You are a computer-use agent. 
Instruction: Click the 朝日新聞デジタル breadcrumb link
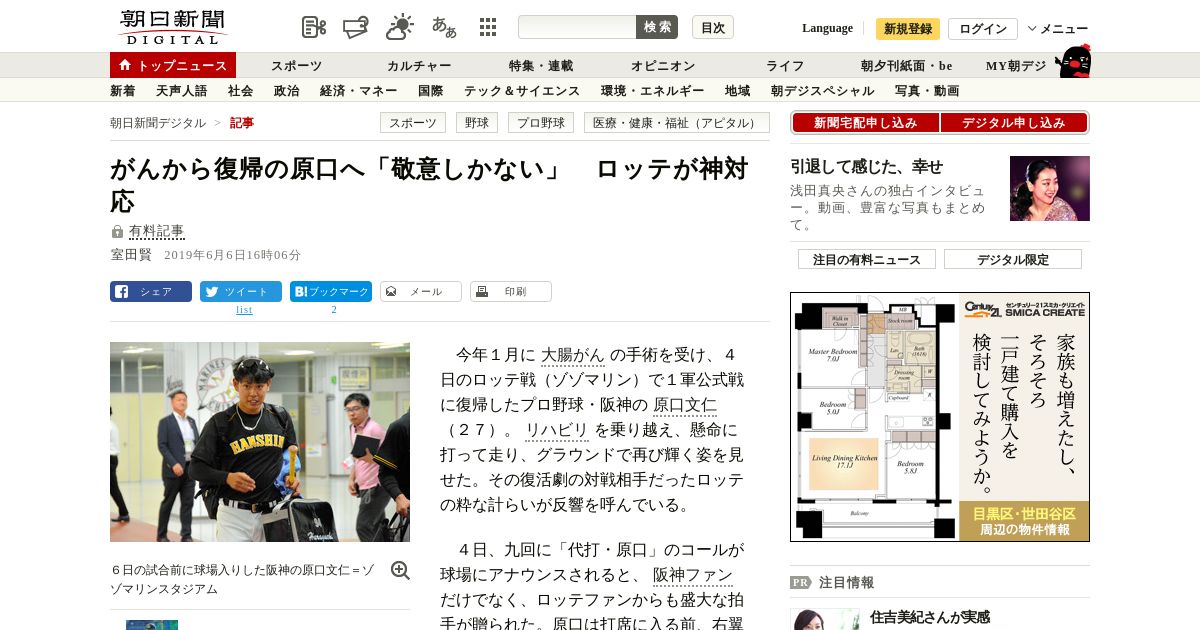coord(158,123)
